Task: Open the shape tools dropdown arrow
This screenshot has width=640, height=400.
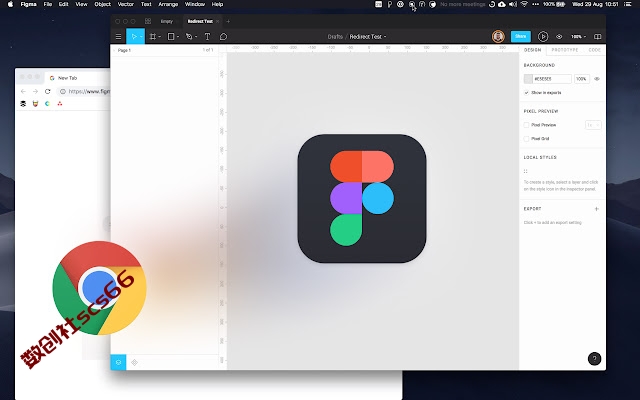Action: tap(178, 37)
